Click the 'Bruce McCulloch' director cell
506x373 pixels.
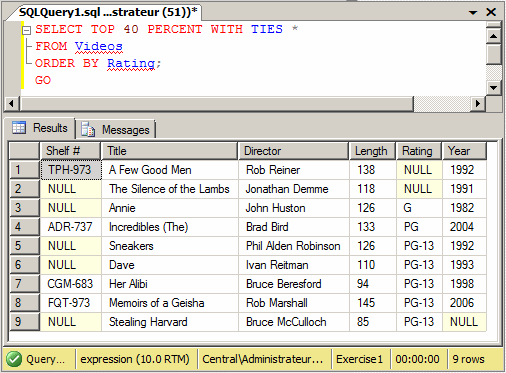click(x=294, y=322)
